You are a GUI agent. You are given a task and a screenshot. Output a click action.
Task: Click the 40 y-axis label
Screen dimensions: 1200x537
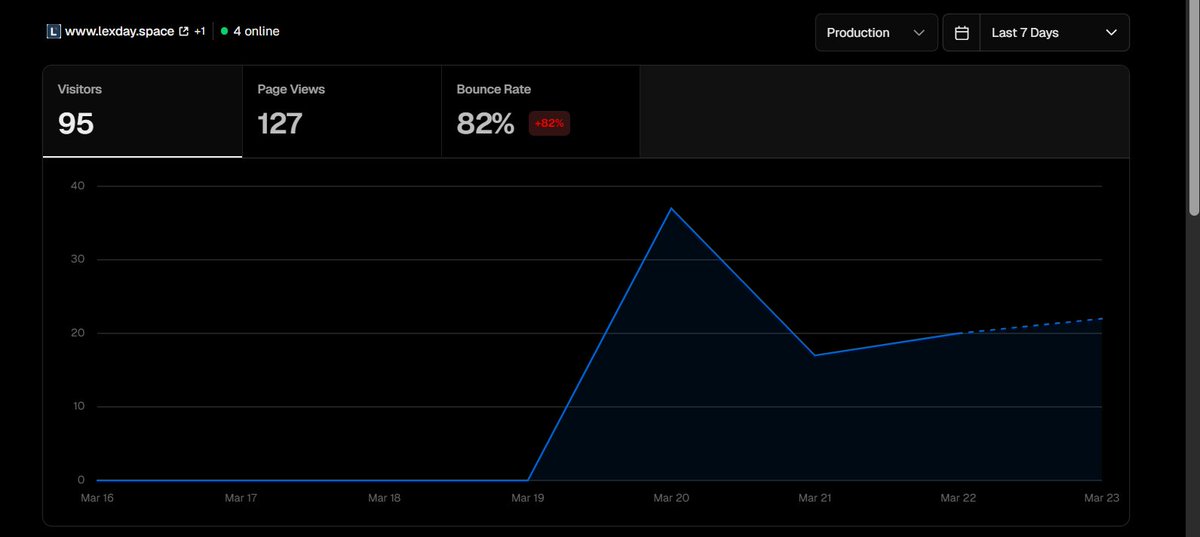click(x=77, y=186)
